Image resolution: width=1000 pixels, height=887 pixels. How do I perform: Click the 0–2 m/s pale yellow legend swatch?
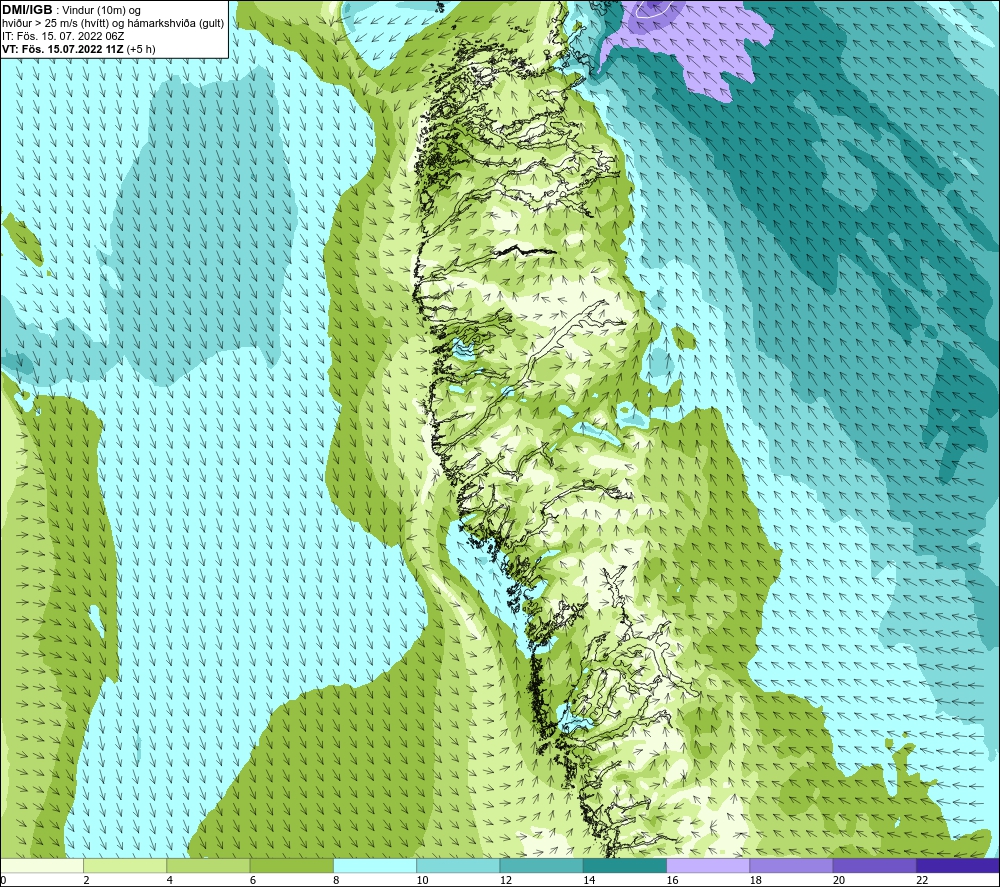41,865
